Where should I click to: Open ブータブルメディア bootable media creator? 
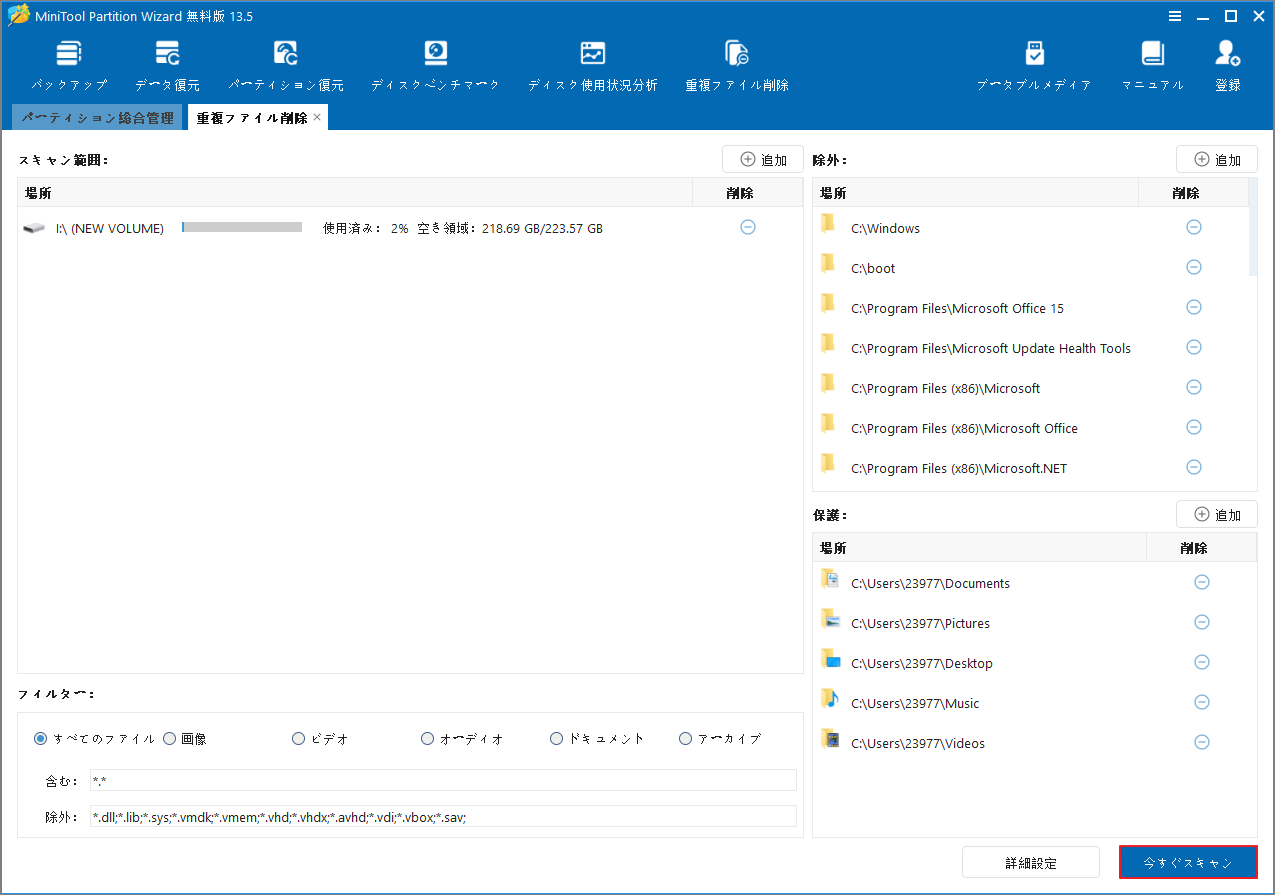tap(1034, 62)
